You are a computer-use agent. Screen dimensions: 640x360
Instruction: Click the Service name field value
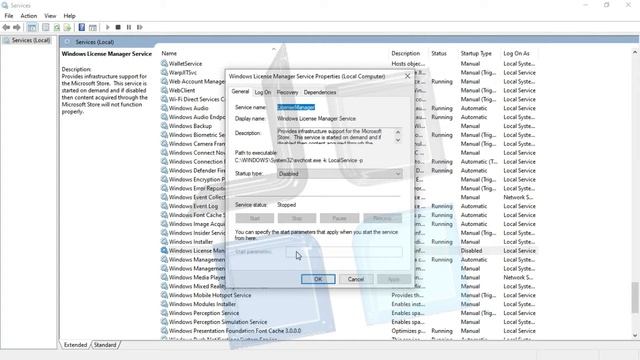[x=296, y=107]
